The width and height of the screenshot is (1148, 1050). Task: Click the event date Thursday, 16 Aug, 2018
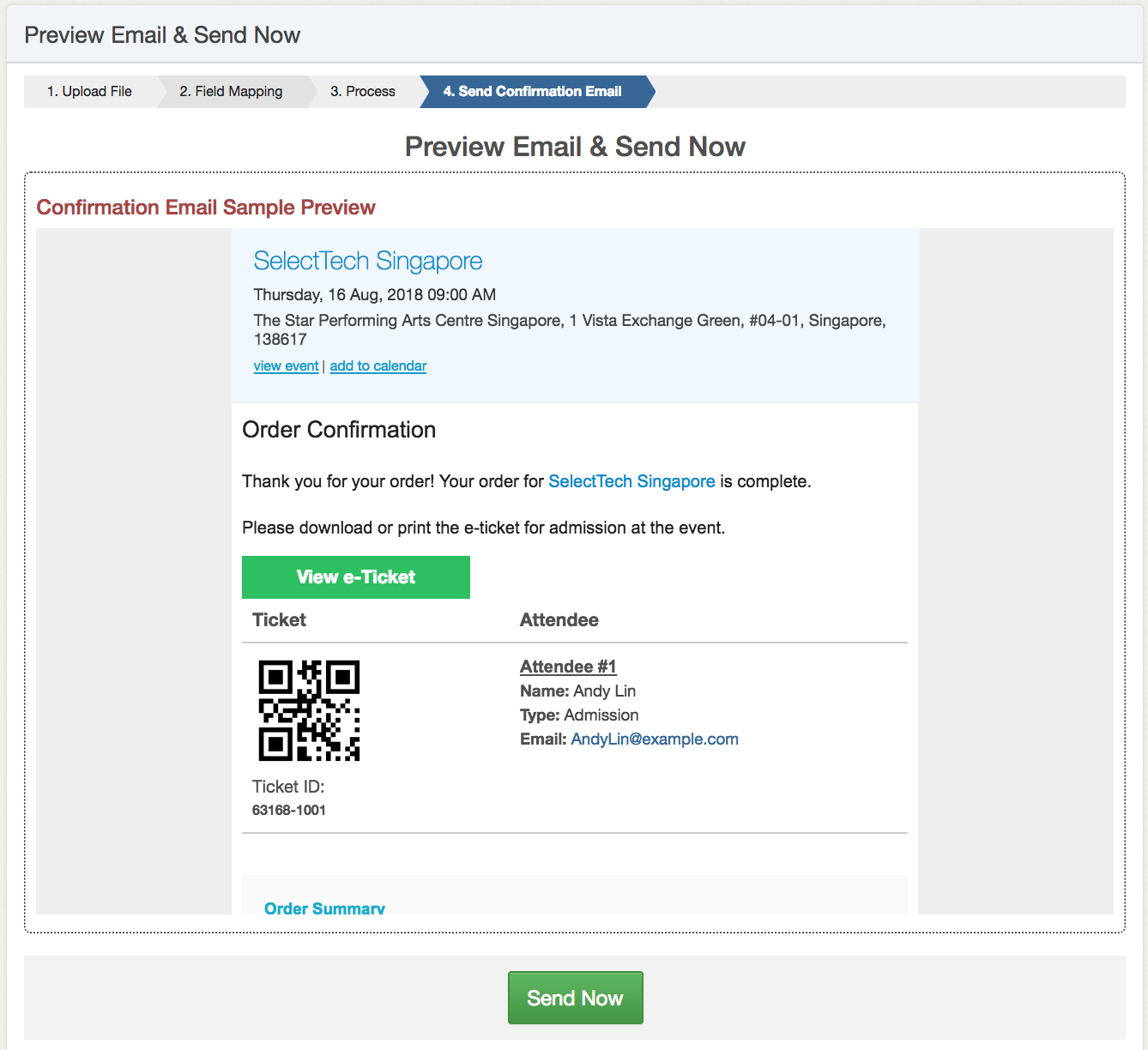374,295
